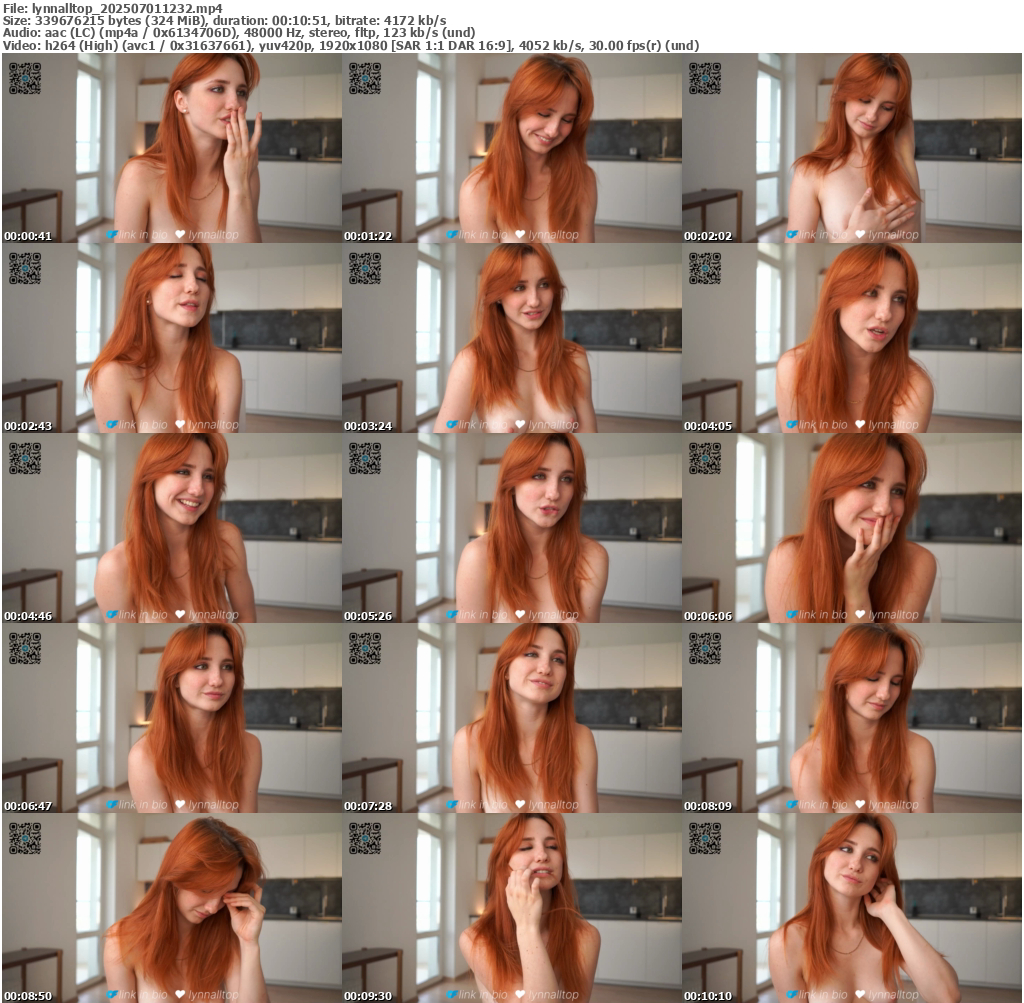Screen dimensions: 1024x1003
Task: Click the blue link icon in the 00:09:30 frame
Action: tap(452, 995)
